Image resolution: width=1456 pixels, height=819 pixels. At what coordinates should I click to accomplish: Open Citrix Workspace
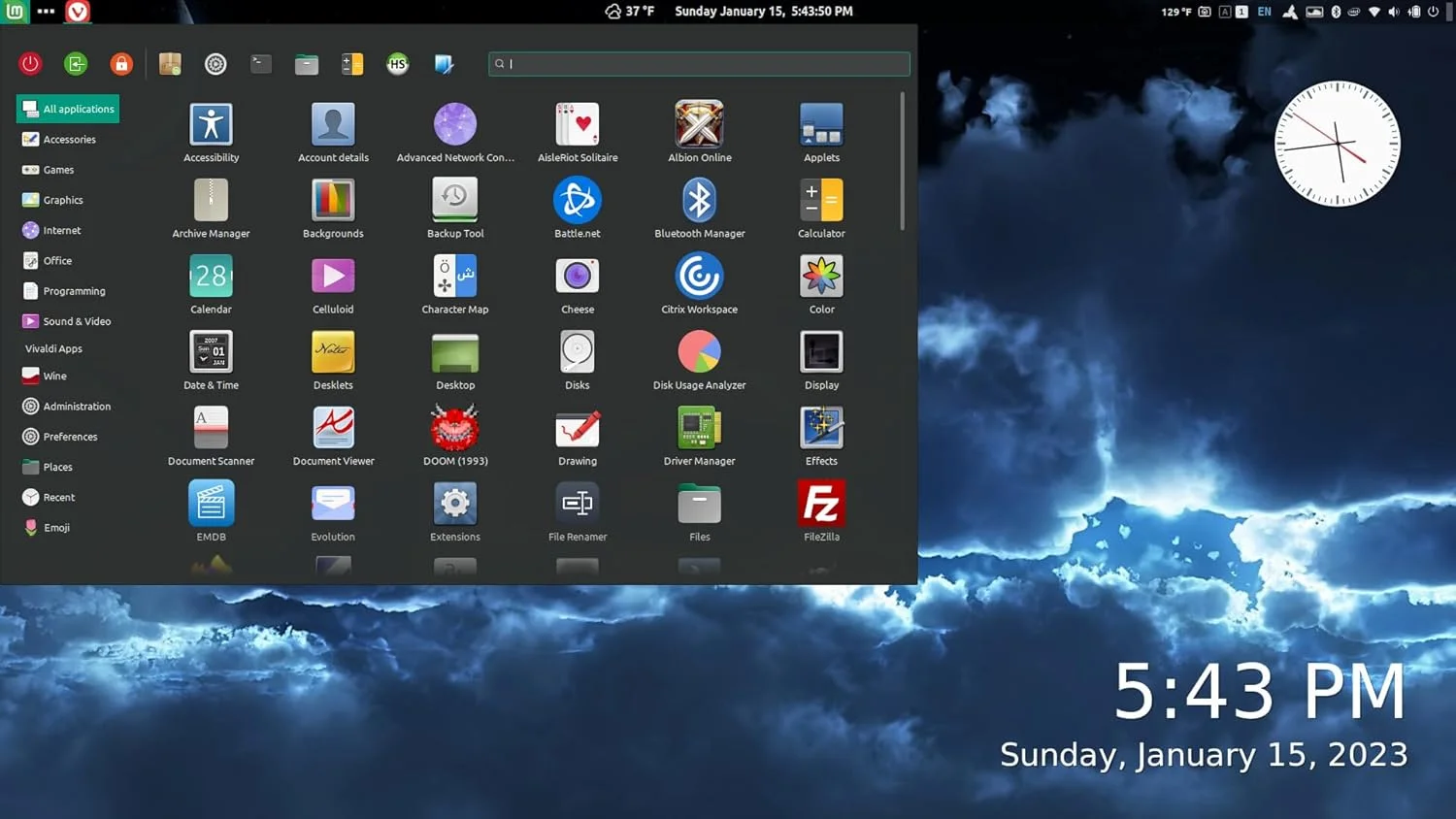[x=699, y=278]
